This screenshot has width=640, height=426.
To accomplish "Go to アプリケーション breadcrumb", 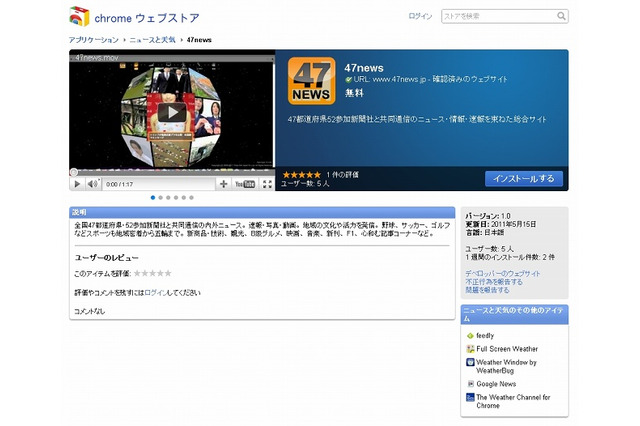I will coord(93,40).
